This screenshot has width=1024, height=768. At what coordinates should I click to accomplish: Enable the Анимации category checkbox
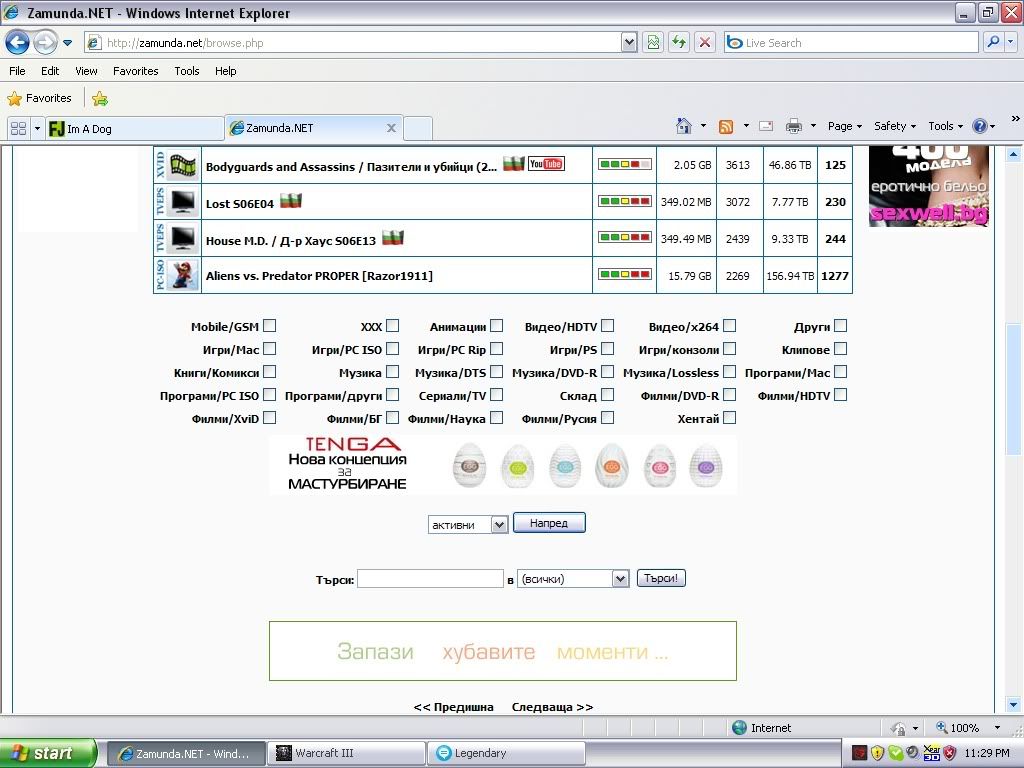click(x=497, y=325)
